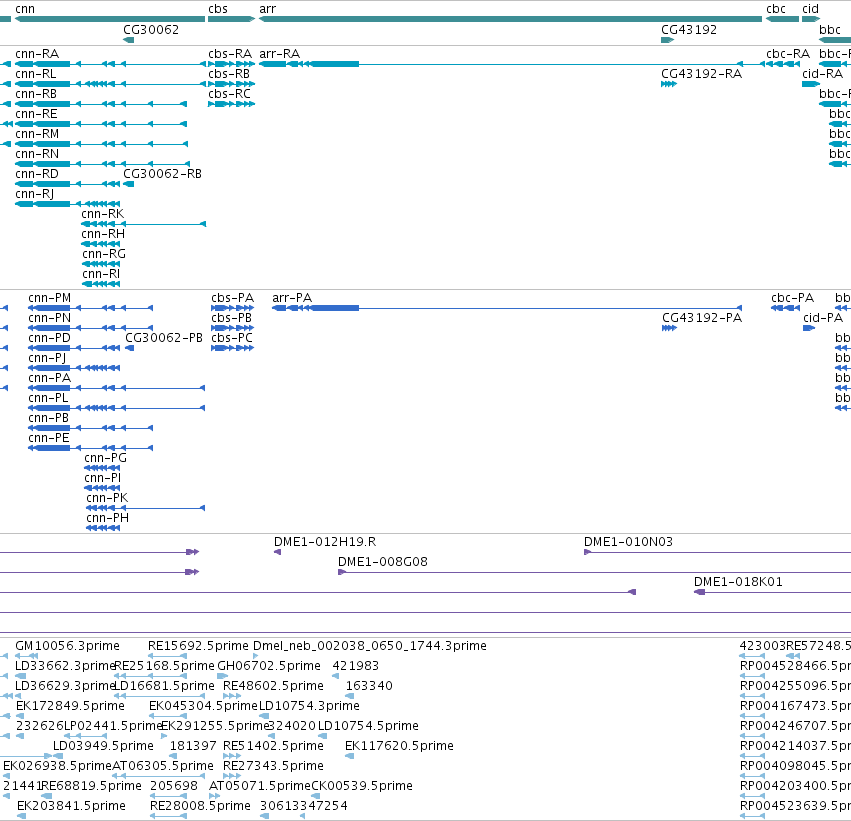
Task: Select the cnn-RB transcript label
Action: pyautogui.click(x=36, y=94)
